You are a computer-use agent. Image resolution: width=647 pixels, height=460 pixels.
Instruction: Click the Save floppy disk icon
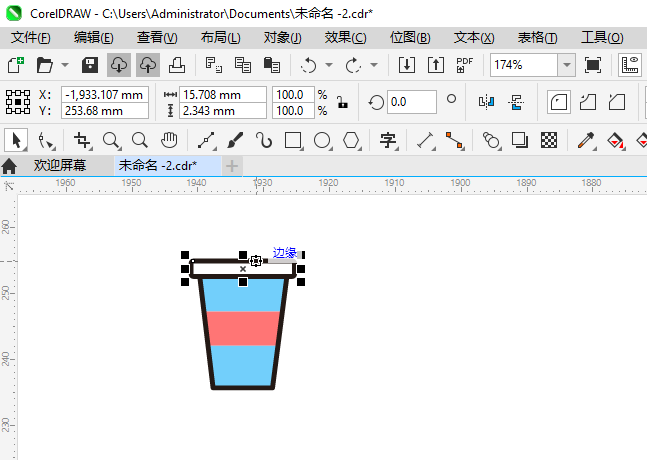point(90,65)
